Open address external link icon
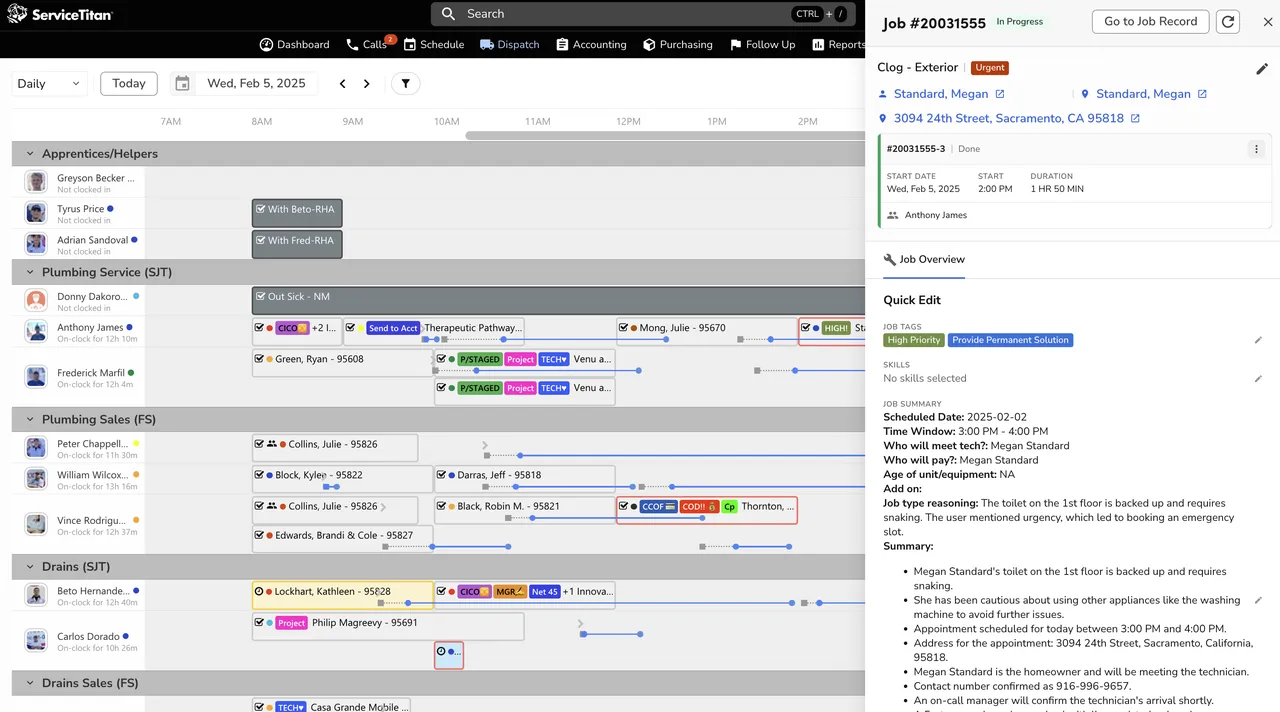This screenshot has width=1280, height=712. [x=1135, y=118]
